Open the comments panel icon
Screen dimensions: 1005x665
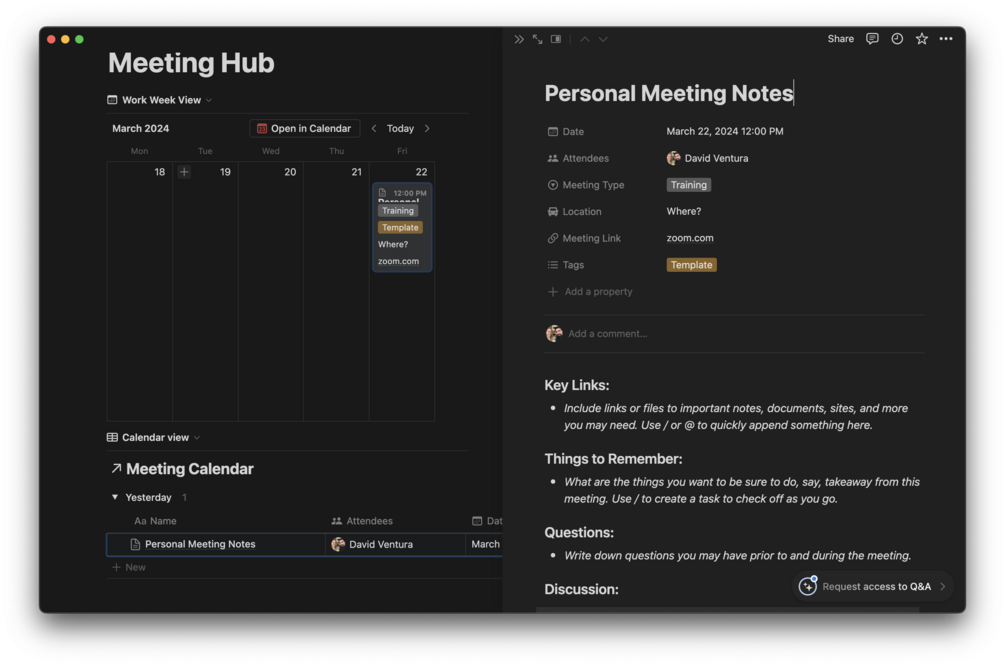point(872,38)
